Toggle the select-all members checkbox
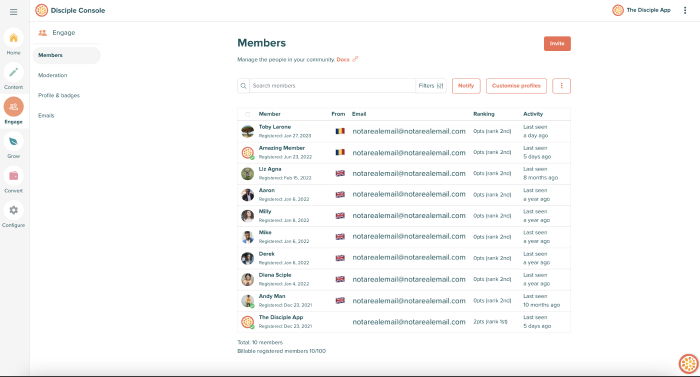The height and width of the screenshot is (377, 700). pos(247,114)
